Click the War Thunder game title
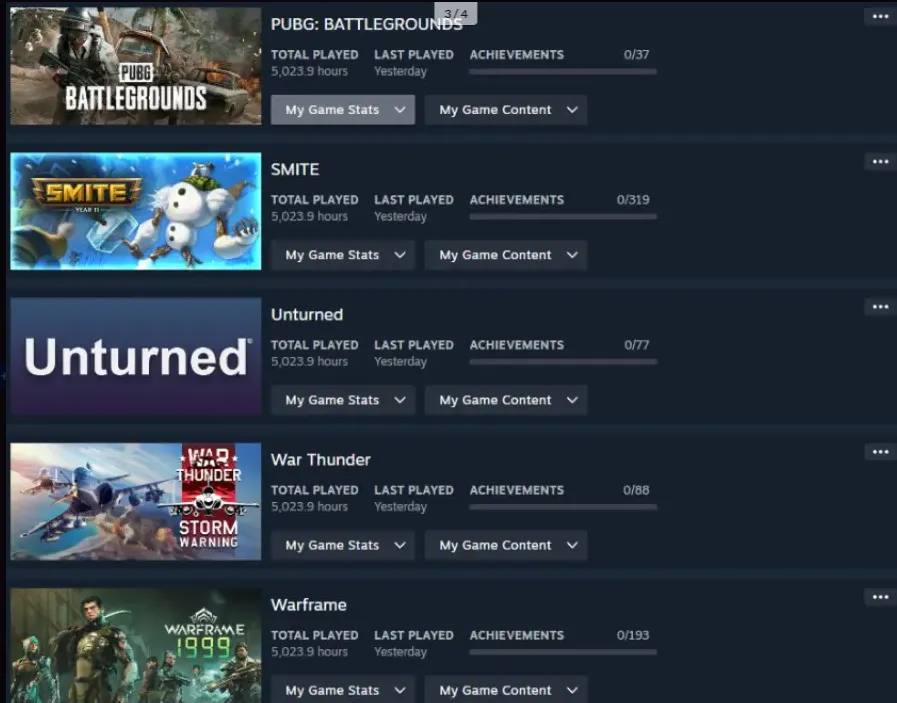This screenshot has height=703, width=897. (x=320, y=459)
